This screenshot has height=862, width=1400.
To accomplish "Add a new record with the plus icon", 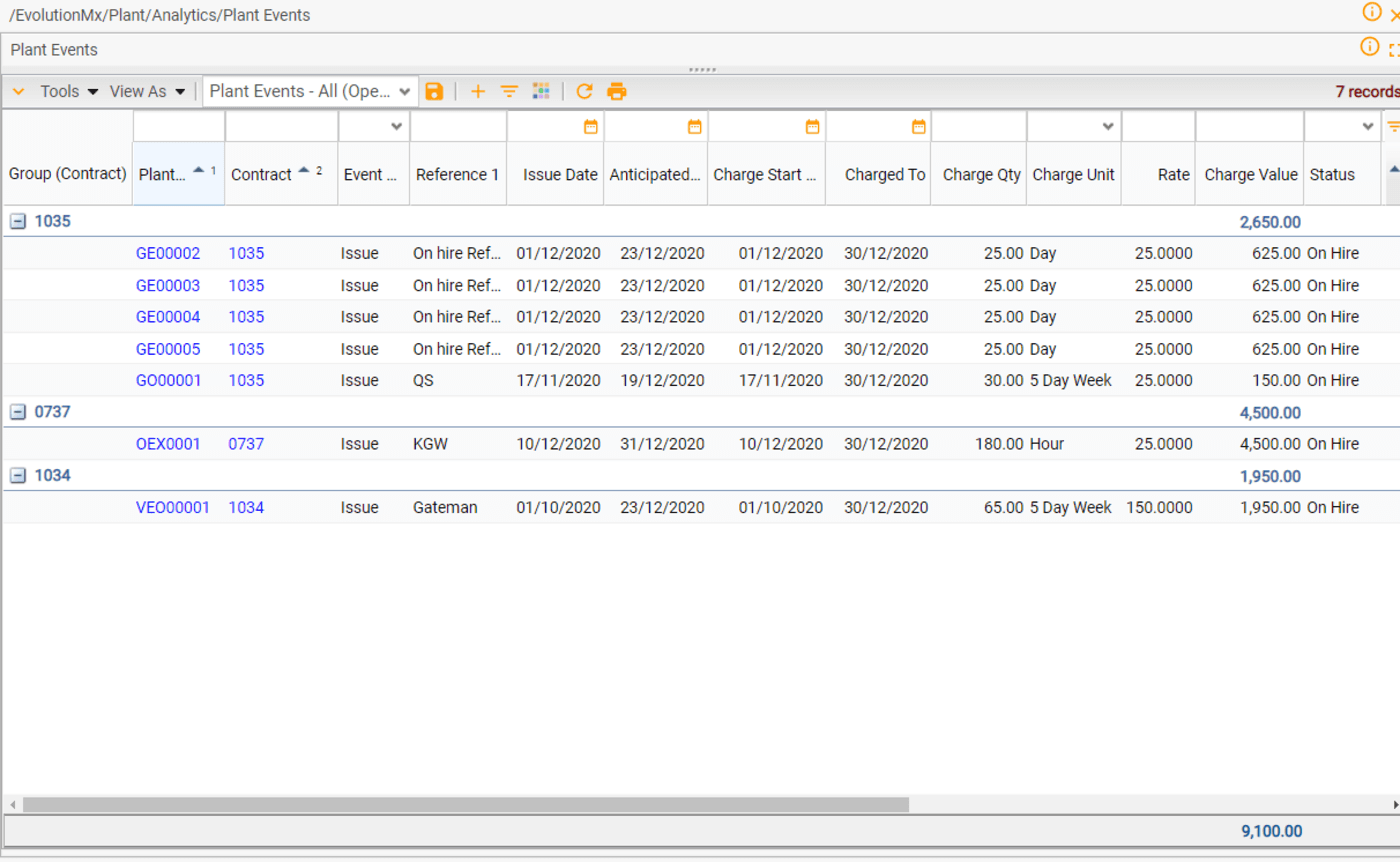I will [478, 91].
